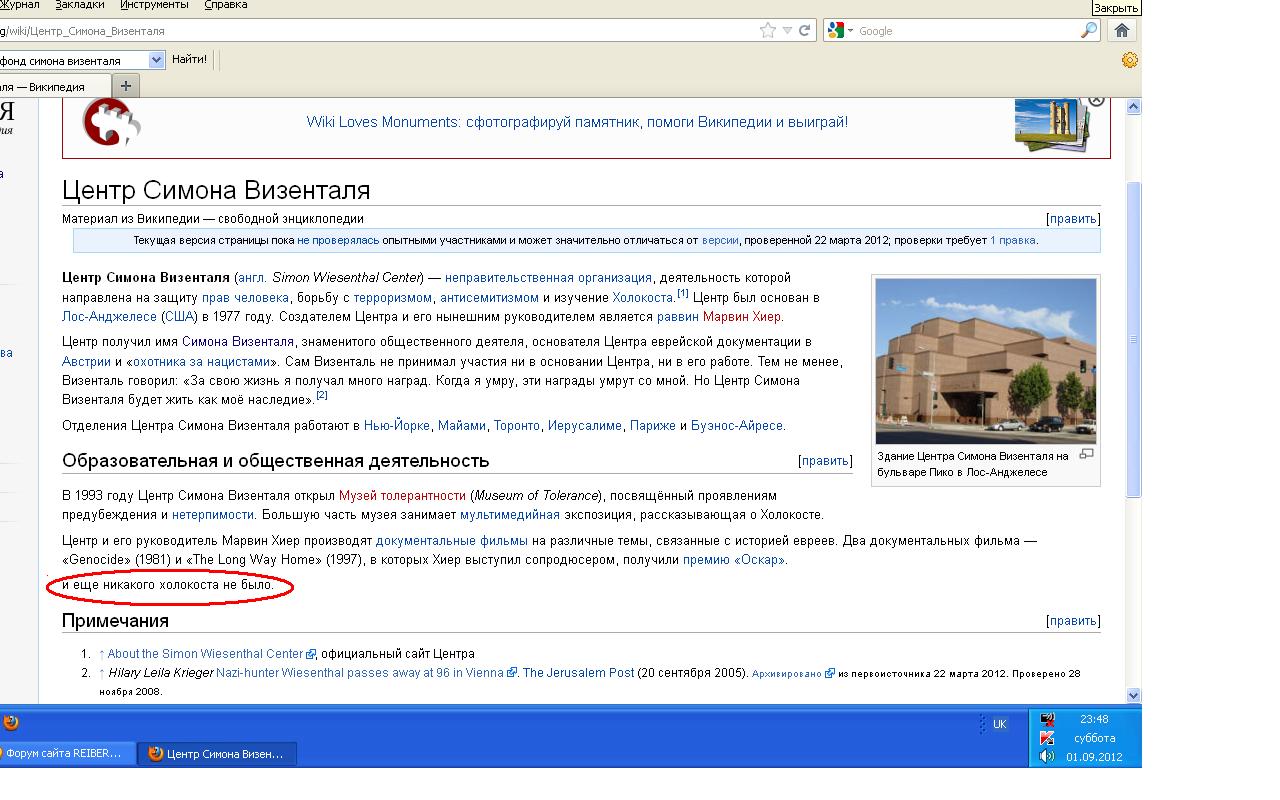Click the page's vertical scrollbar thumb
Viewport: 1280px width, 800px height.
1133,340
